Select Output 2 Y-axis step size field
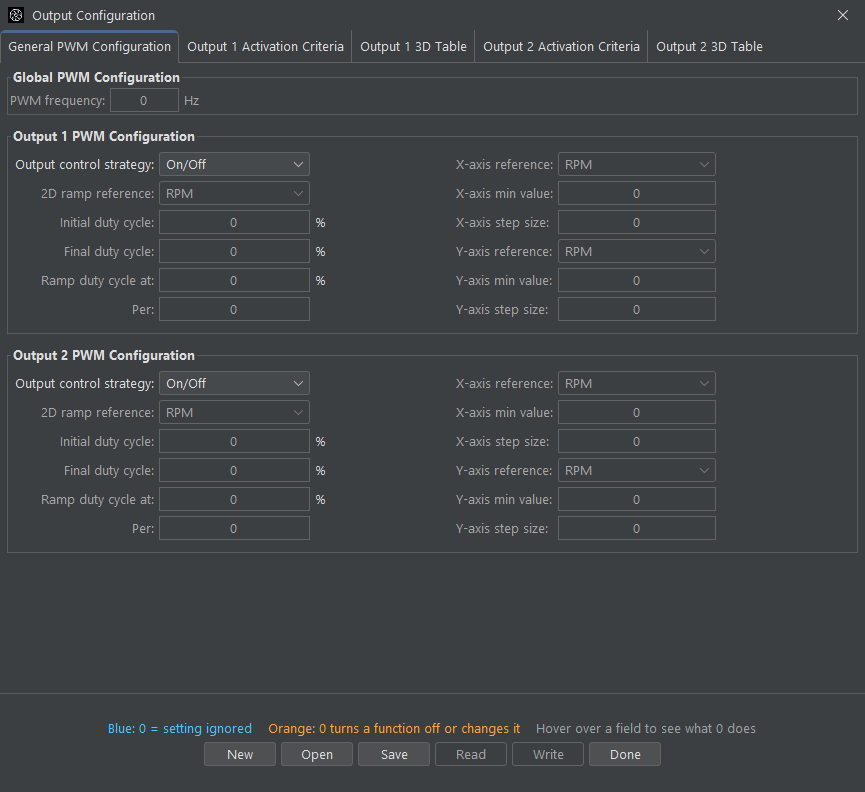 click(x=637, y=528)
